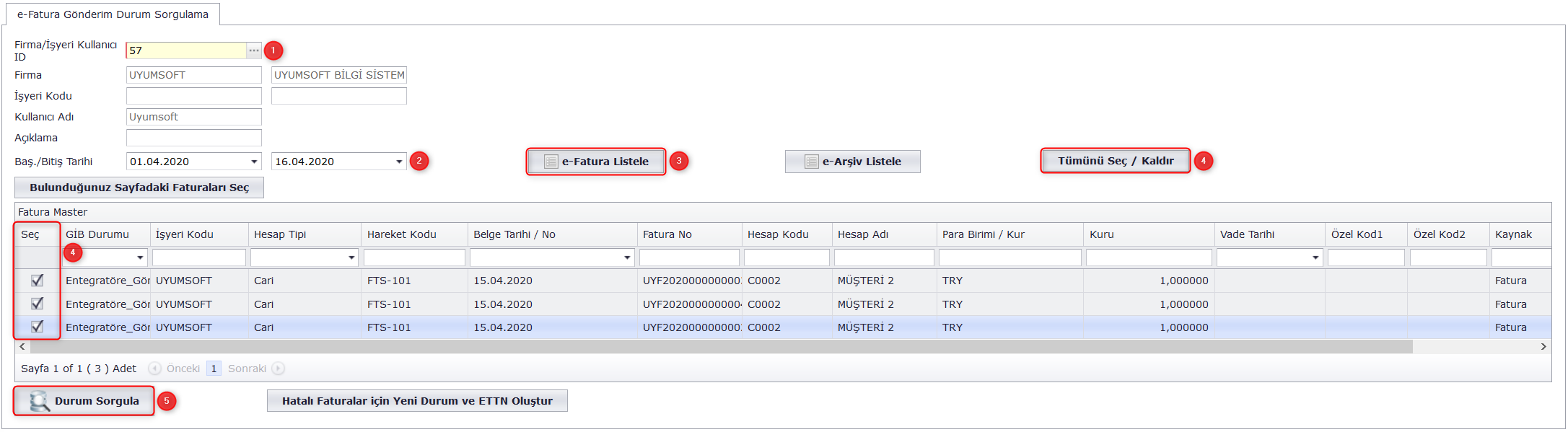
Task: Click the Fatura No column header
Action: (x=688, y=234)
